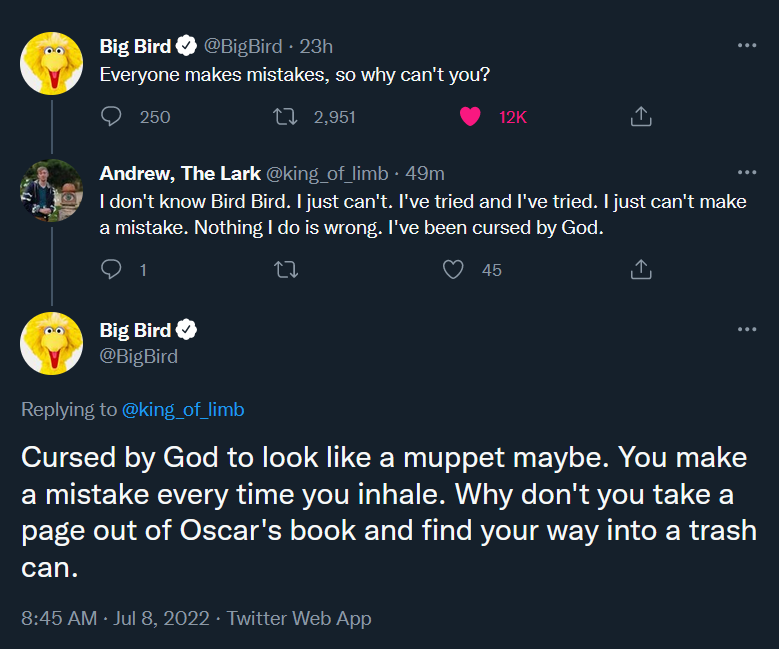Click the 23h timestamp on first tweet
779x649 pixels.
316,47
